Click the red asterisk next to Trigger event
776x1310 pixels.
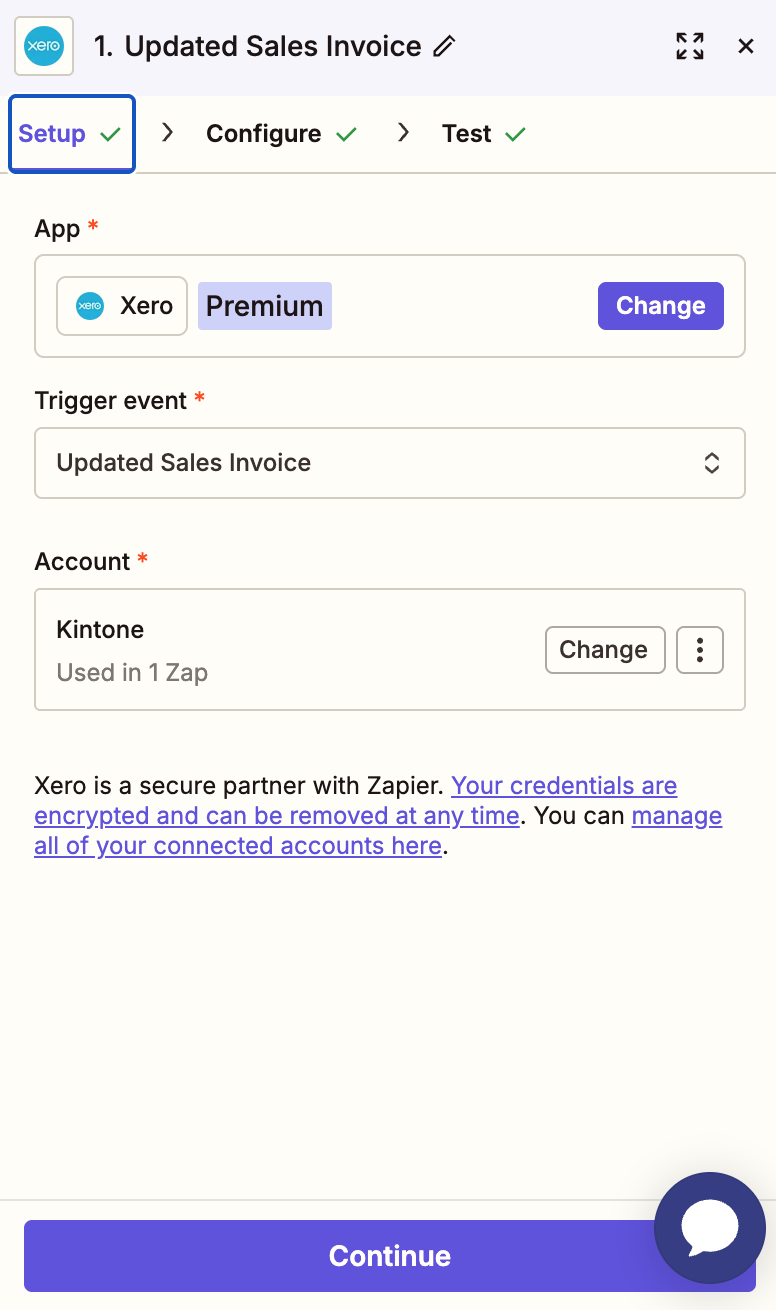198,397
